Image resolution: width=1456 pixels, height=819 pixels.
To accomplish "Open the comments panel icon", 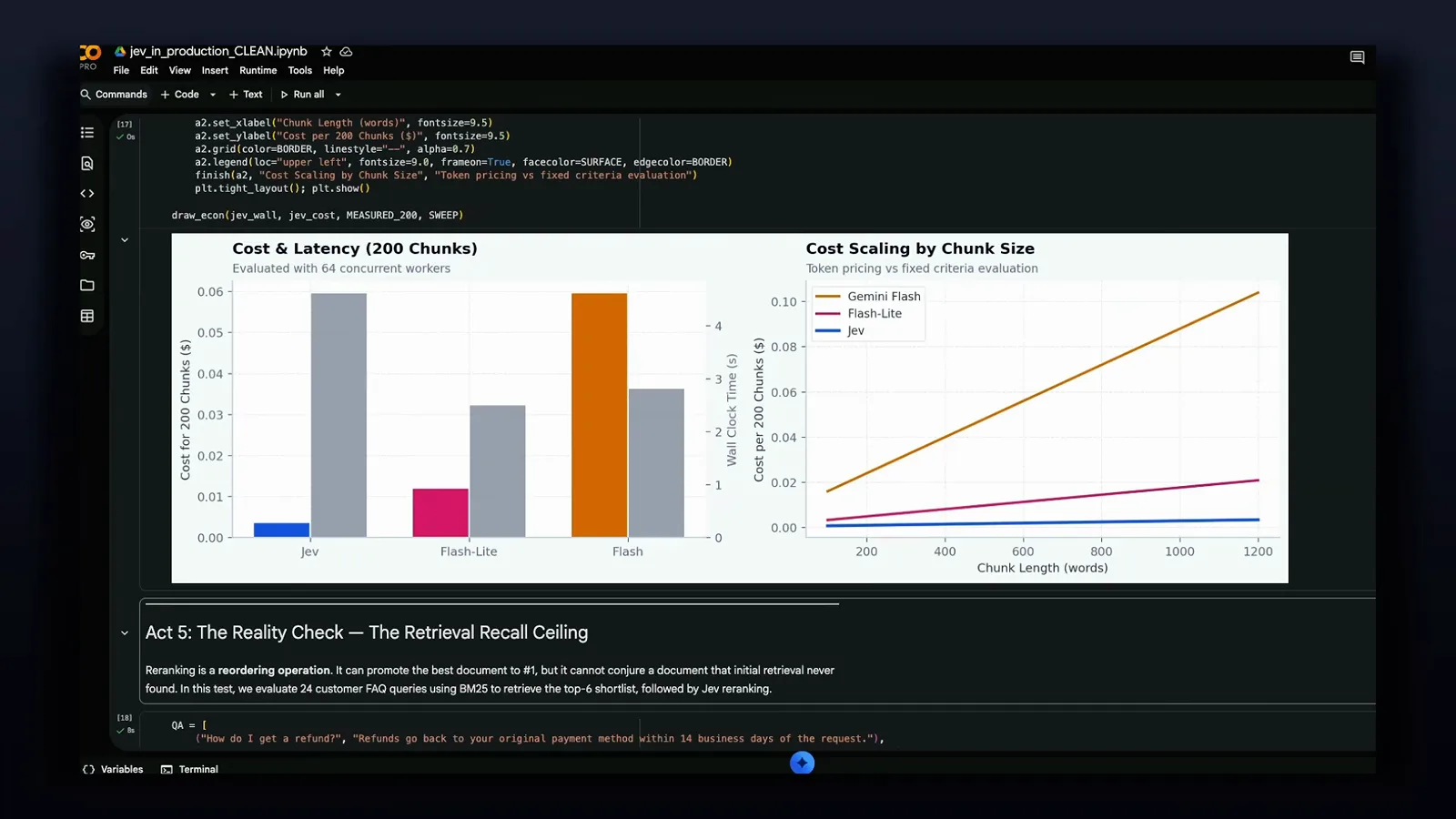I will [1357, 57].
